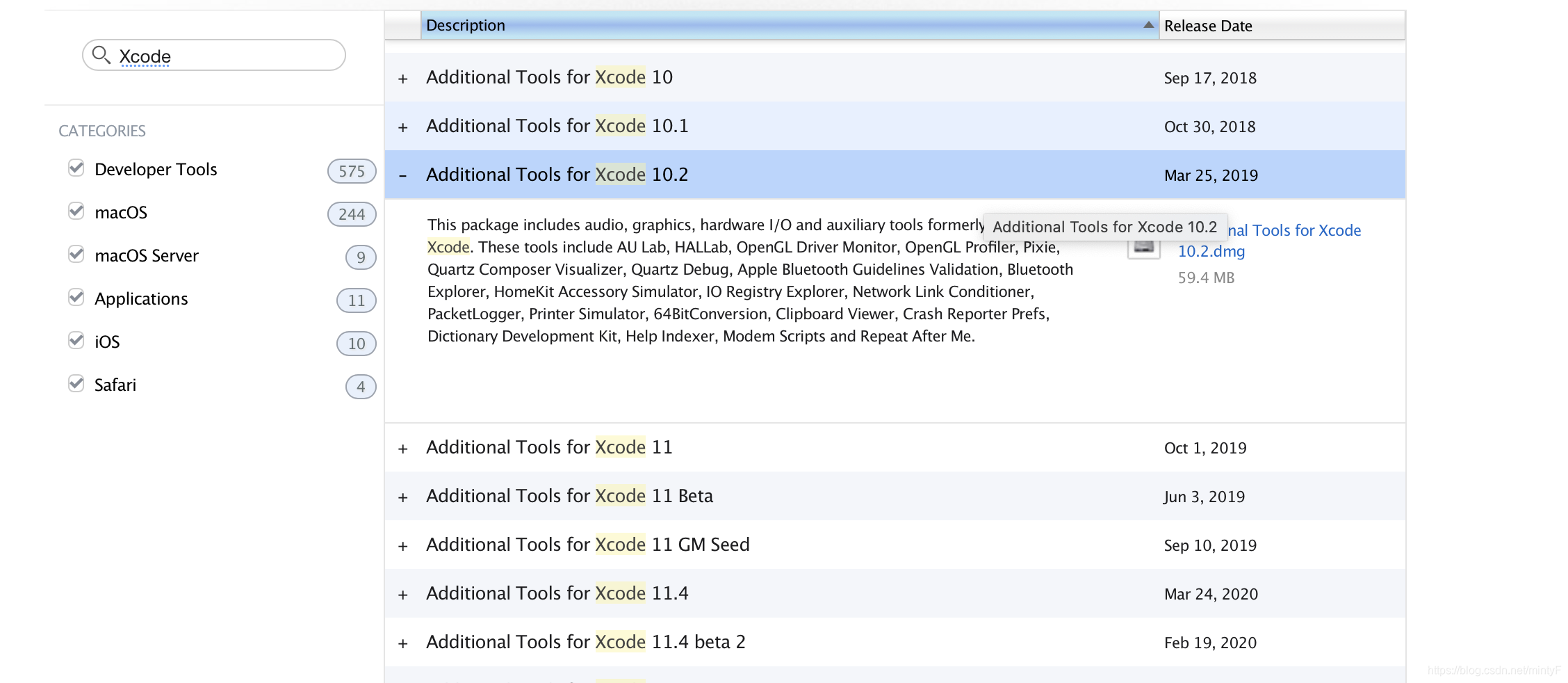Image resolution: width=1568 pixels, height=683 pixels.
Task: Click the 10 count badge for iOS
Action: pyautogui.click(x=357, y=344)
